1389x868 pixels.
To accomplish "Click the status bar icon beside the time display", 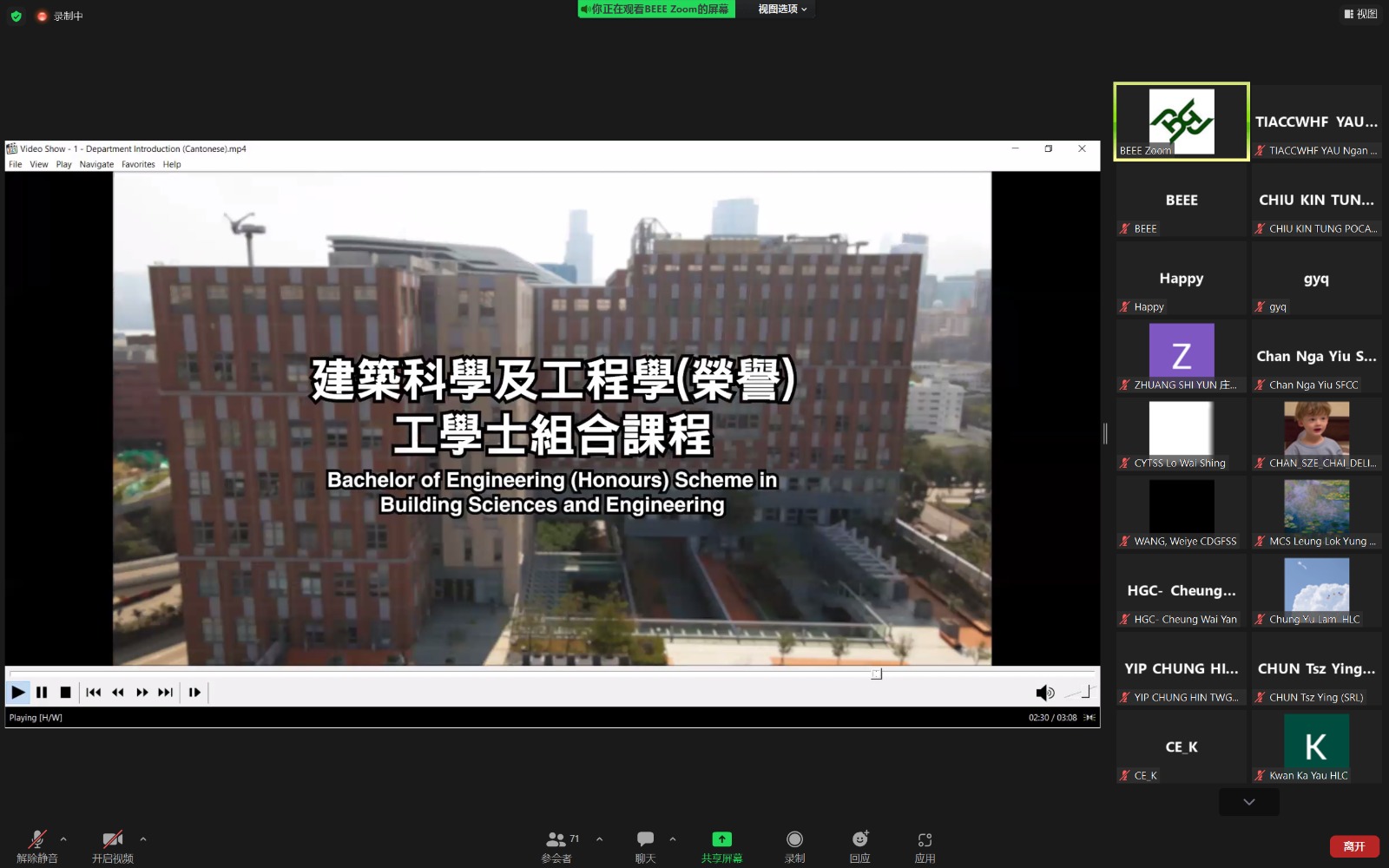I will coord(1089,718).
